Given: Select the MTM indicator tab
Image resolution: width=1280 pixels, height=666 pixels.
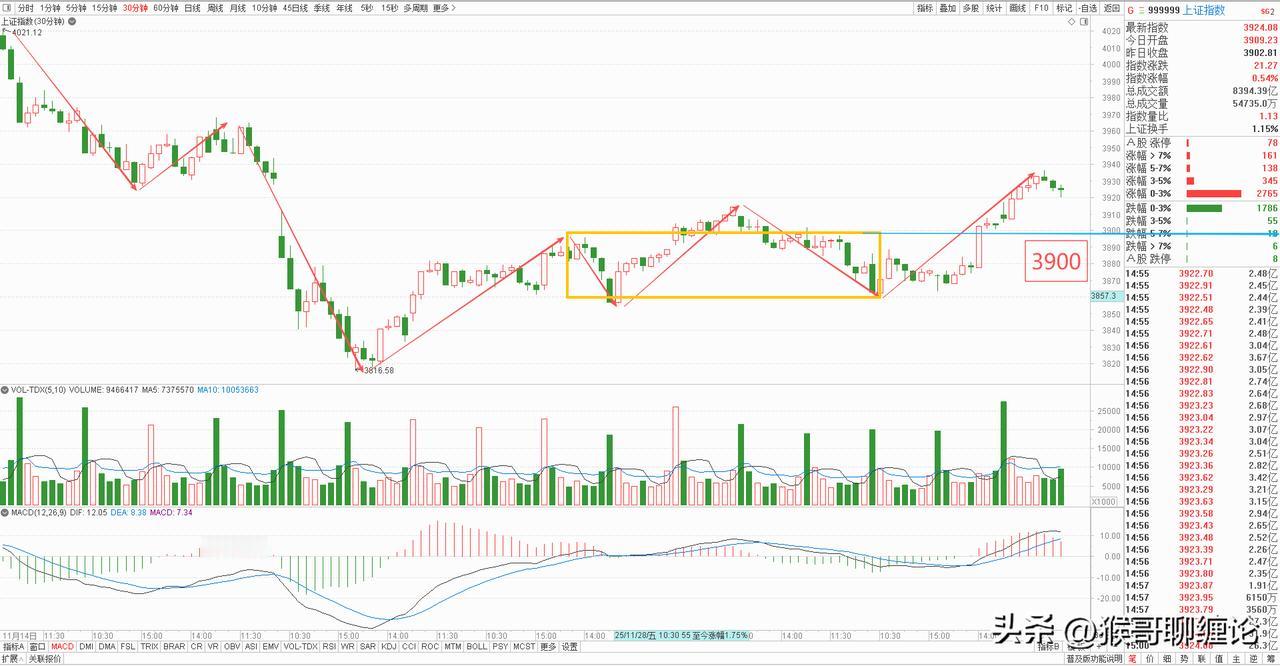Looking at the screenshot, I should (453, 646).
